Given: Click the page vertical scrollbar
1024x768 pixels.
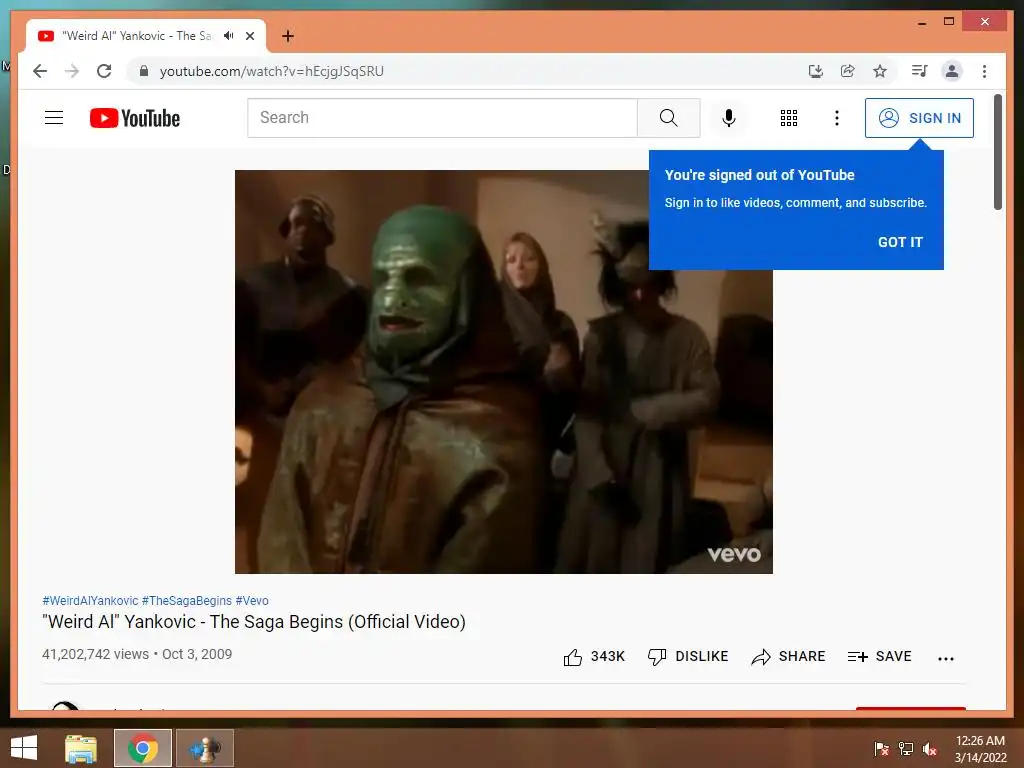Looking at the screenshot, I should (x=998, y=152).
